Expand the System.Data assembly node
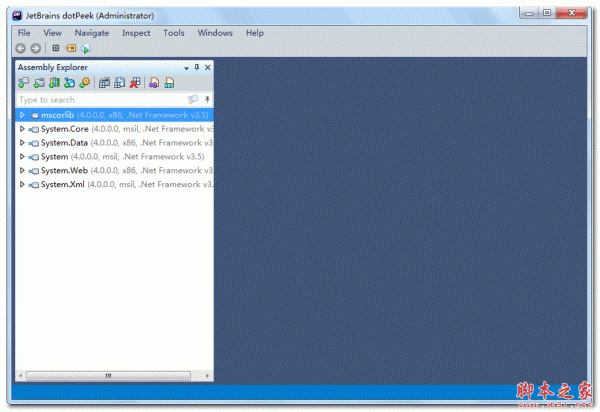Image resolution: width=600 pixels, height=412 pixels. 22,143
